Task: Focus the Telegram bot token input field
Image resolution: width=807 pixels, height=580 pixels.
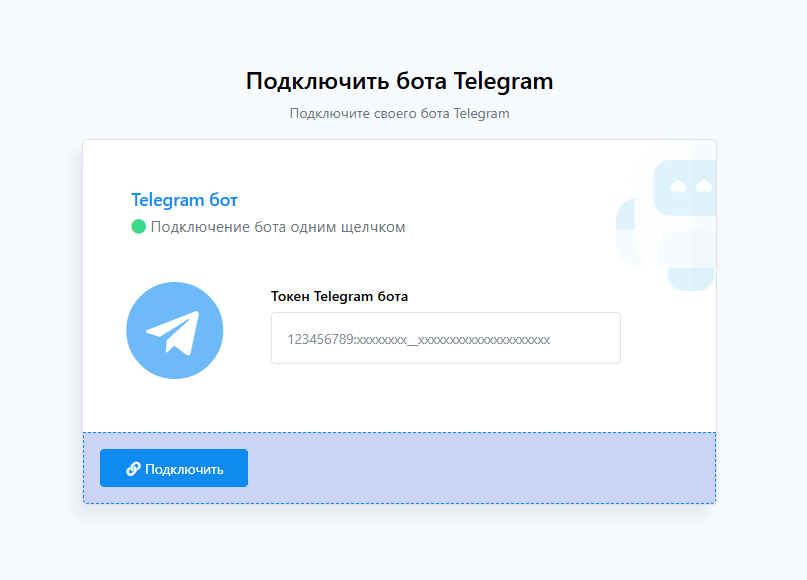Action: coord(446,338)
